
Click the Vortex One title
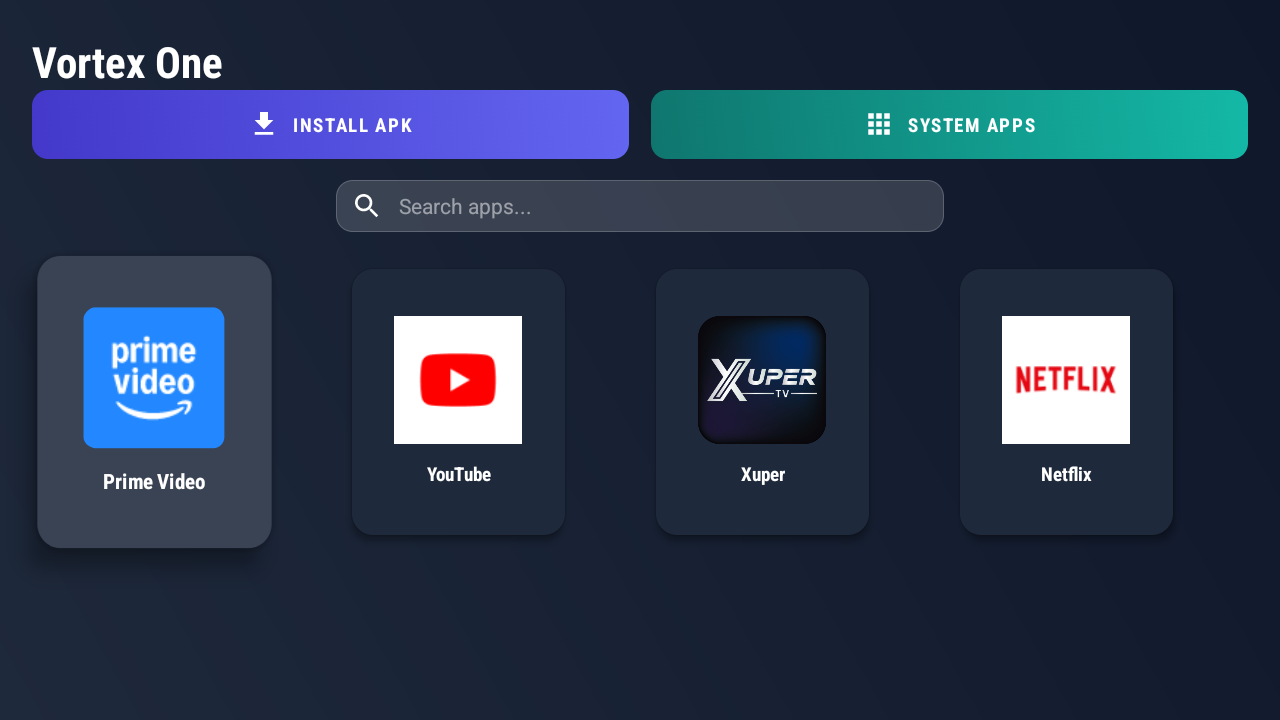point(127,63)
